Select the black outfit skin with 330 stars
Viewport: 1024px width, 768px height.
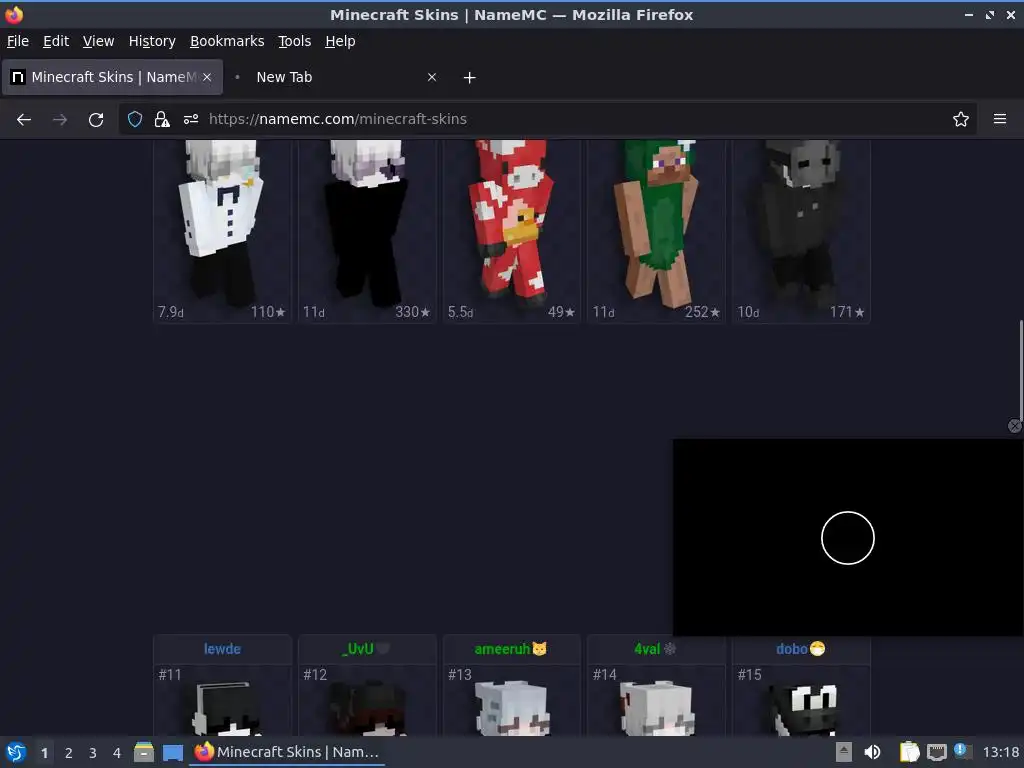pyautogui.click(x=367, y=231)
